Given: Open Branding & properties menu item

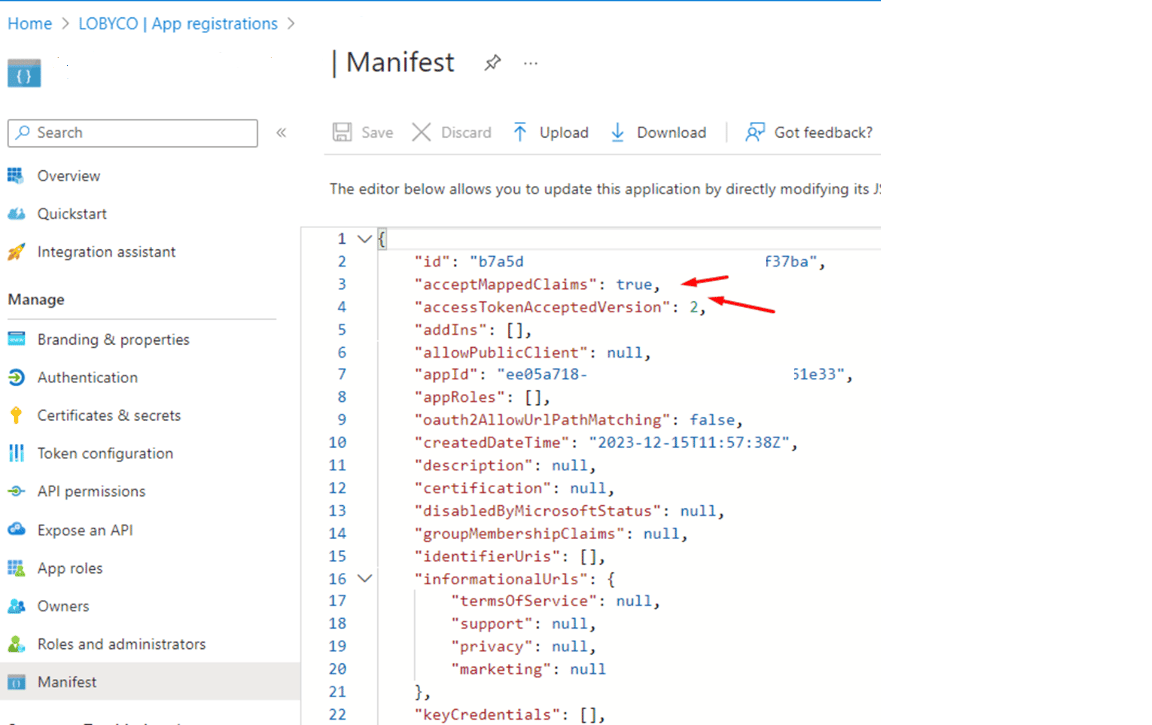Looking at the screenshot, I should coord(113,339).
